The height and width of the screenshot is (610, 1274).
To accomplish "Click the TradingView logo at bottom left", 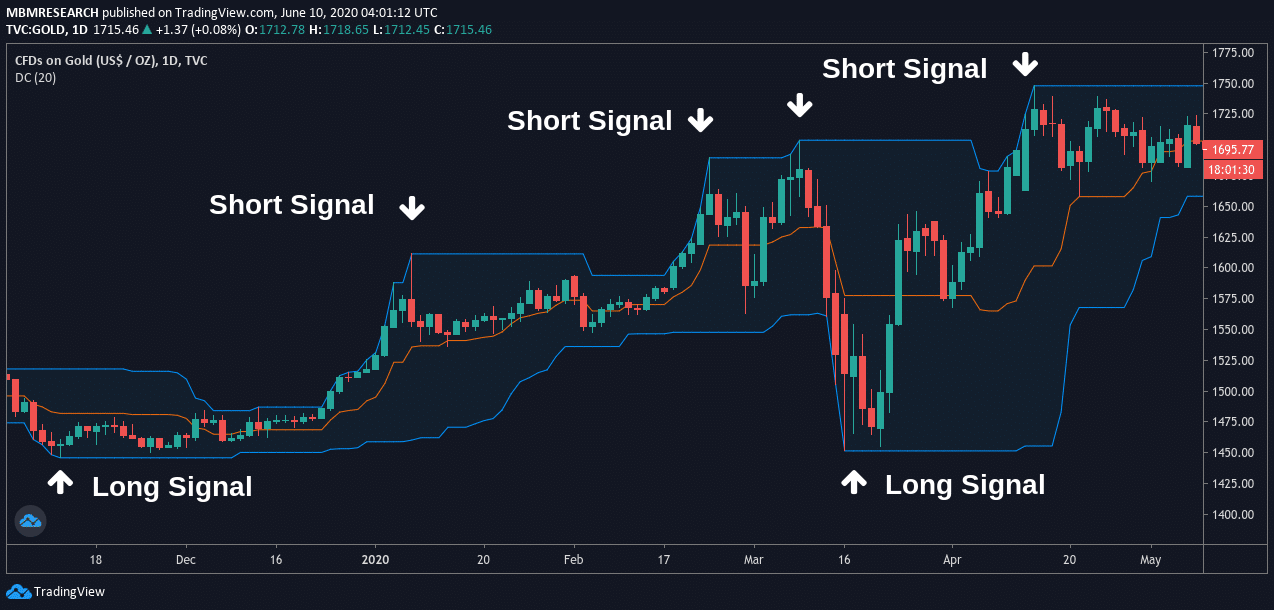I will (56, 591).
